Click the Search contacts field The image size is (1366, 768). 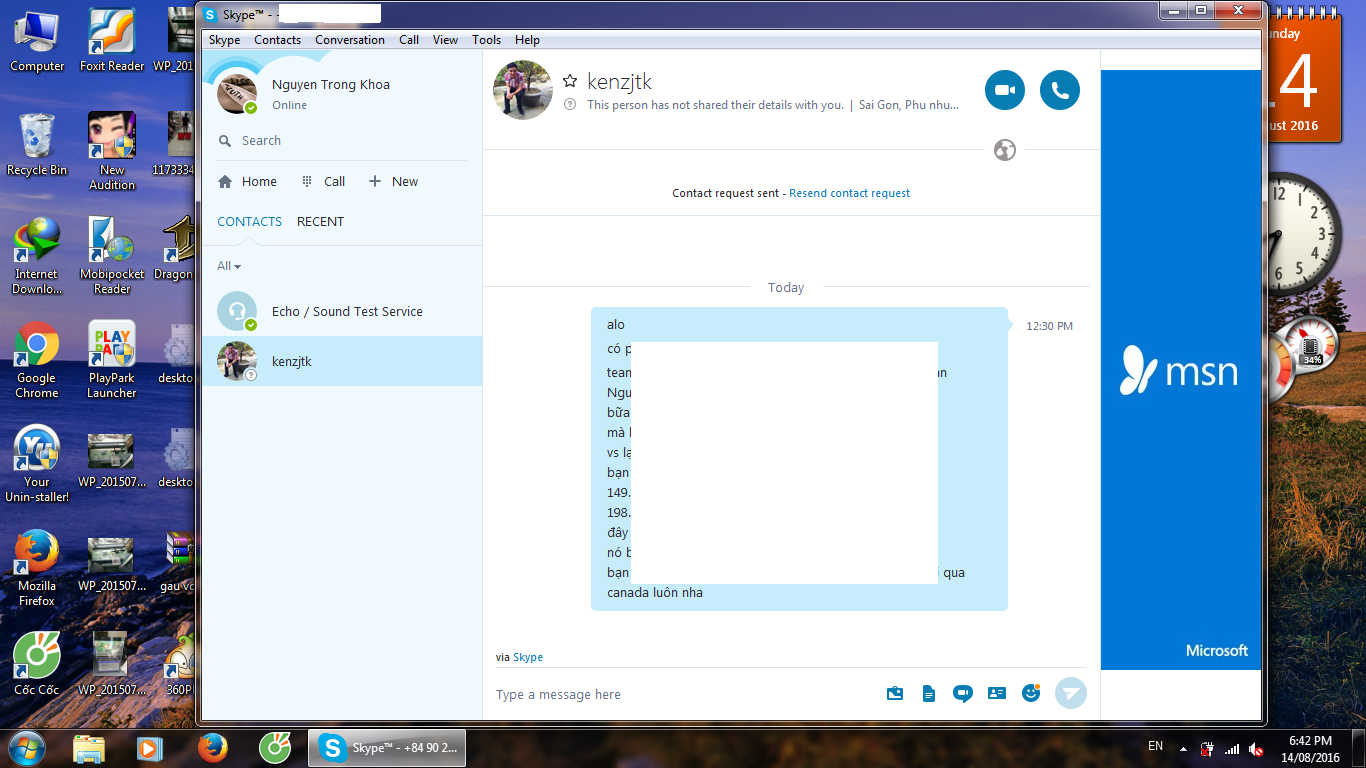pos(342,141)
